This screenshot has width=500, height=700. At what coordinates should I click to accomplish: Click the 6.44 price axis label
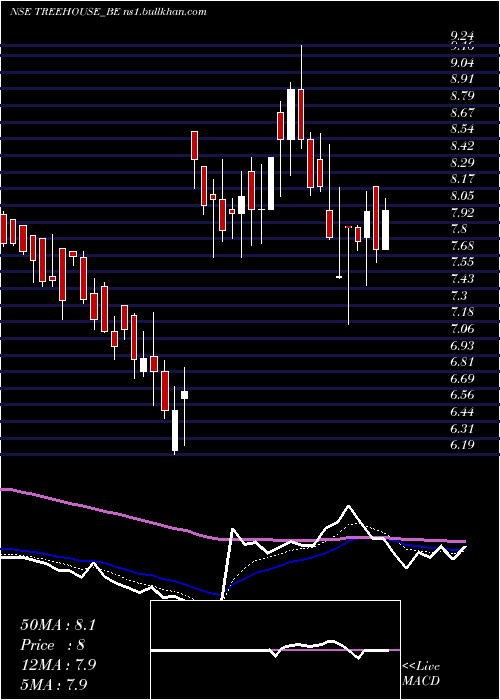(462, 412)
